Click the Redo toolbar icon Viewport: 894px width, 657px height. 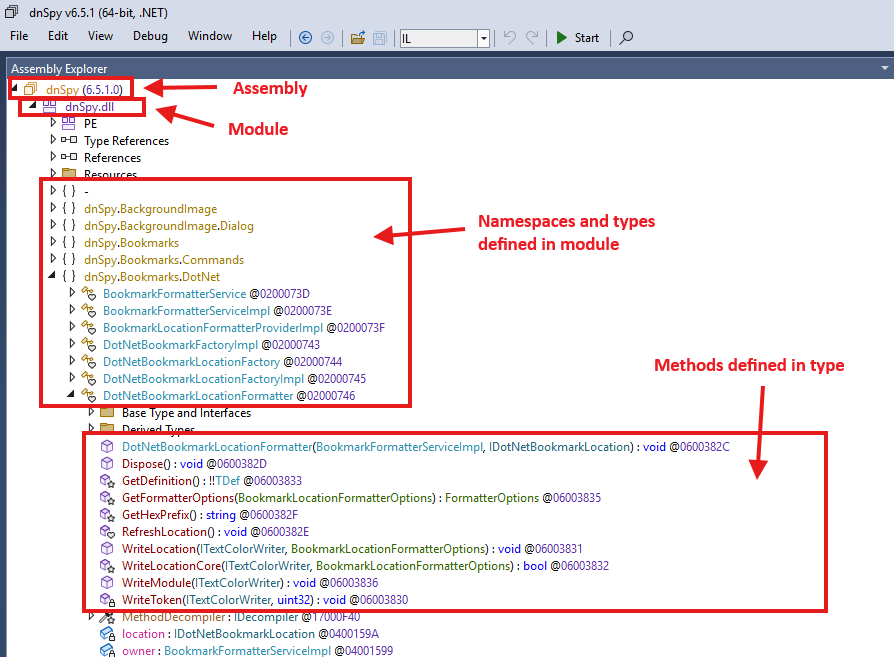531,38
